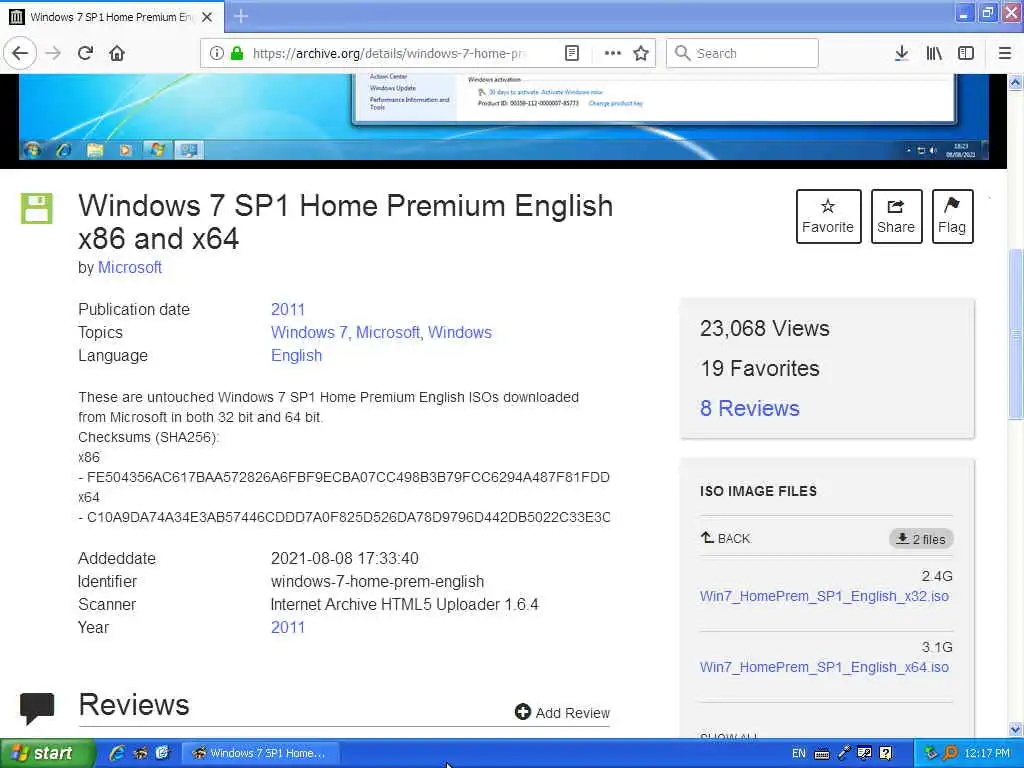Viewport: 1024px width, 768px height.
Task: Click the 12:17 PM system clock
Action: point(987,753)
